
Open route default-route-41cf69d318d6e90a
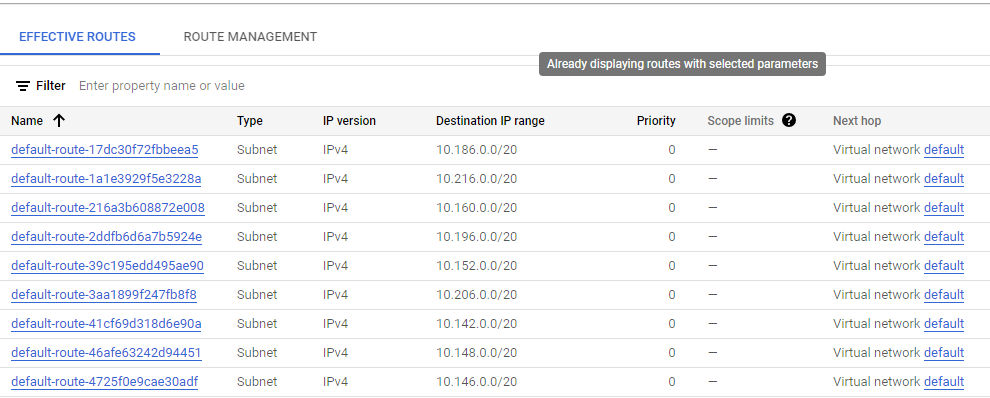point(107,324)
